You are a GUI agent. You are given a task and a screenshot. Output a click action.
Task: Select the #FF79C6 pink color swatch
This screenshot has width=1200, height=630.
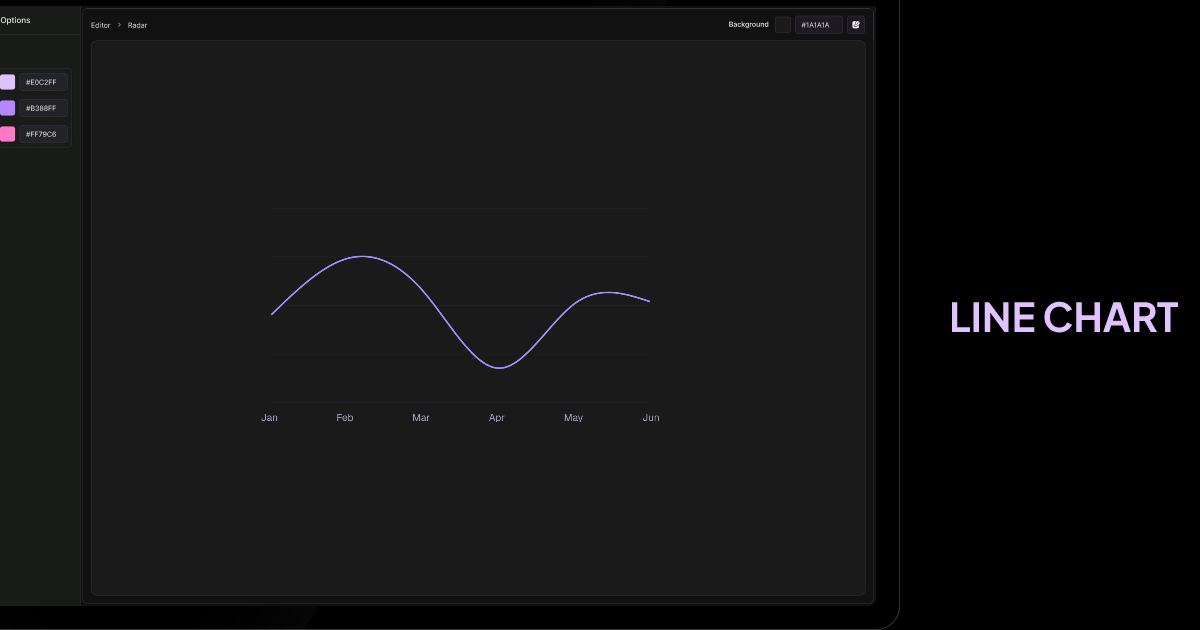point(8,133)
